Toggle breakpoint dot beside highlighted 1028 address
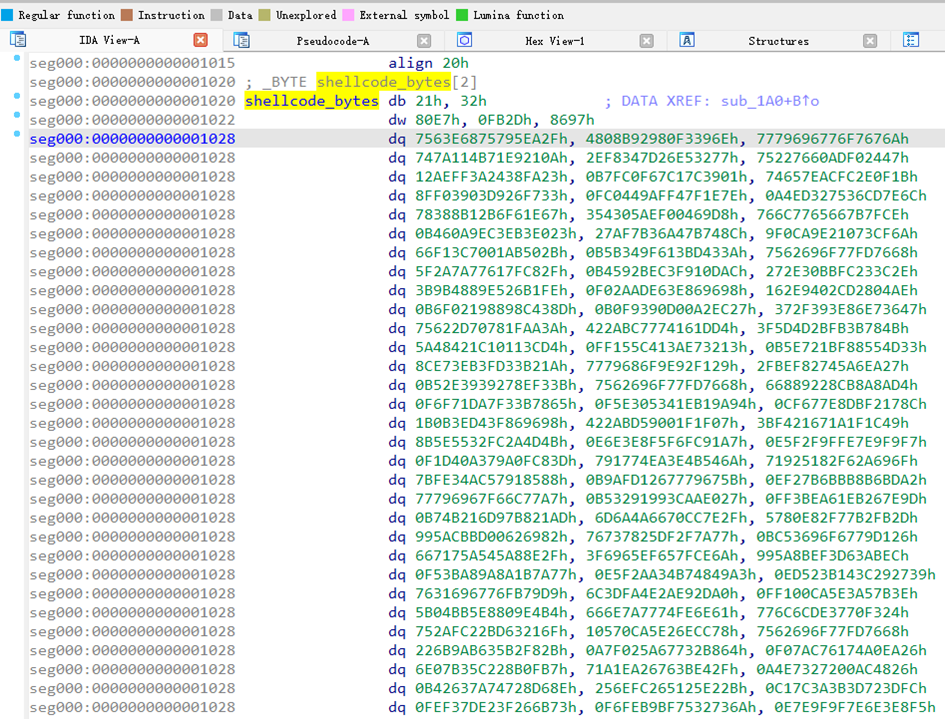The height and width of the screenshot is (719, 945). tap(17, 133)
